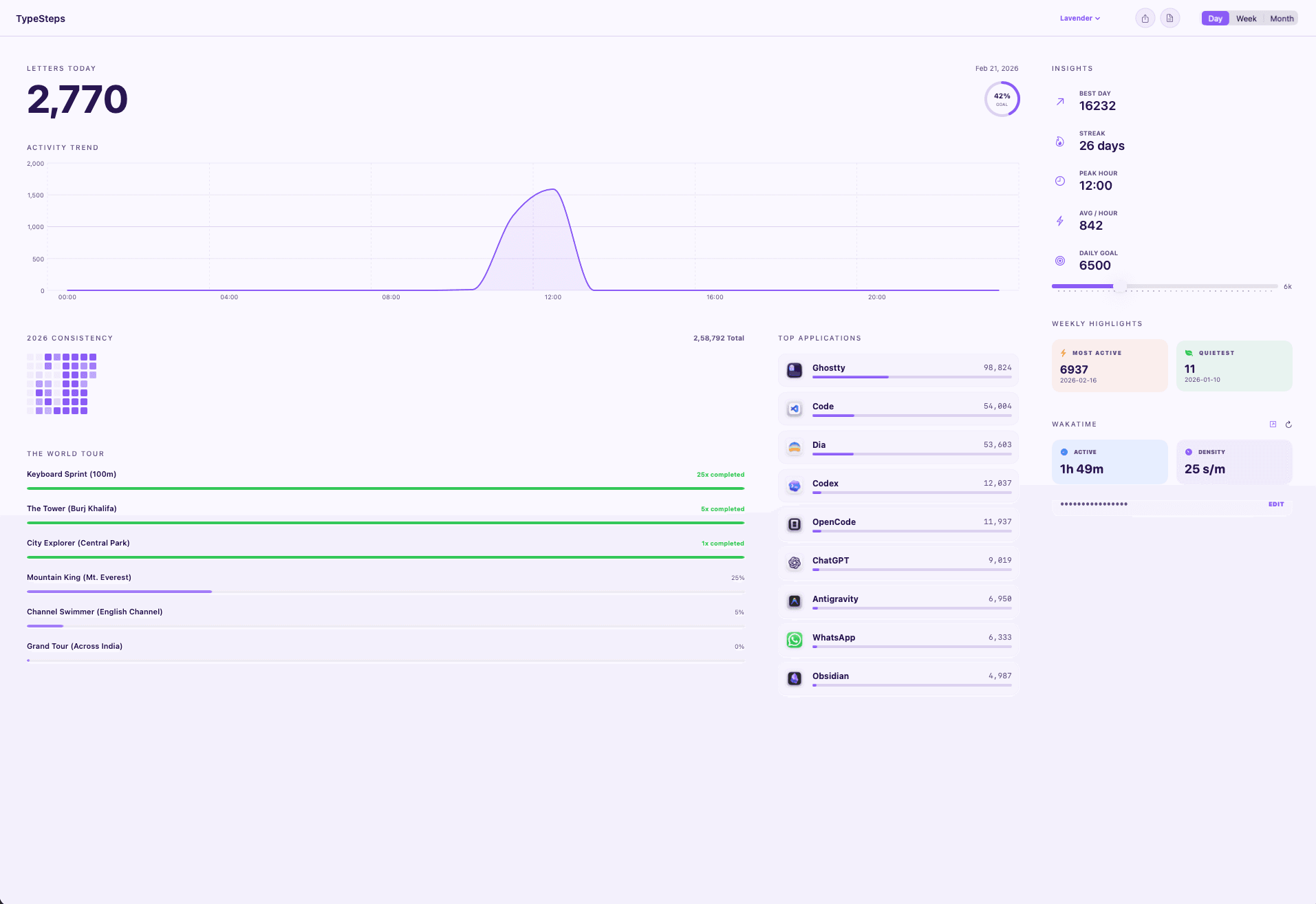The height and width of the screenshot is (904, 1316).
Task: Click EDIT next to the masked API key
Action: click(x=1276, y=504)
